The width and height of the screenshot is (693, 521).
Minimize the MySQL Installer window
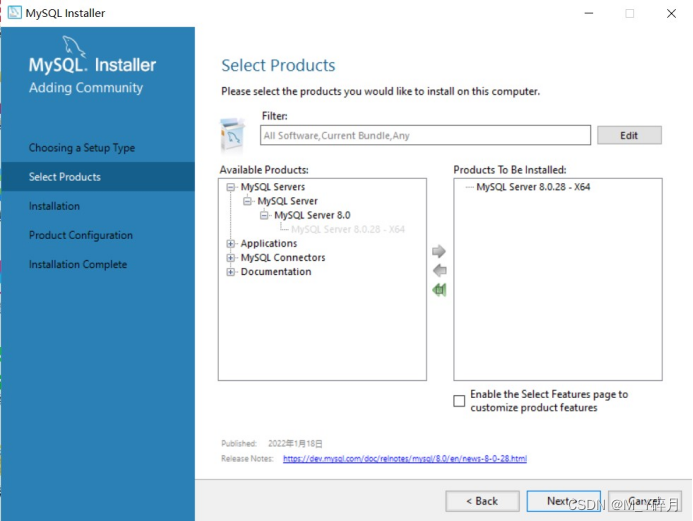[x=589, y=13]
